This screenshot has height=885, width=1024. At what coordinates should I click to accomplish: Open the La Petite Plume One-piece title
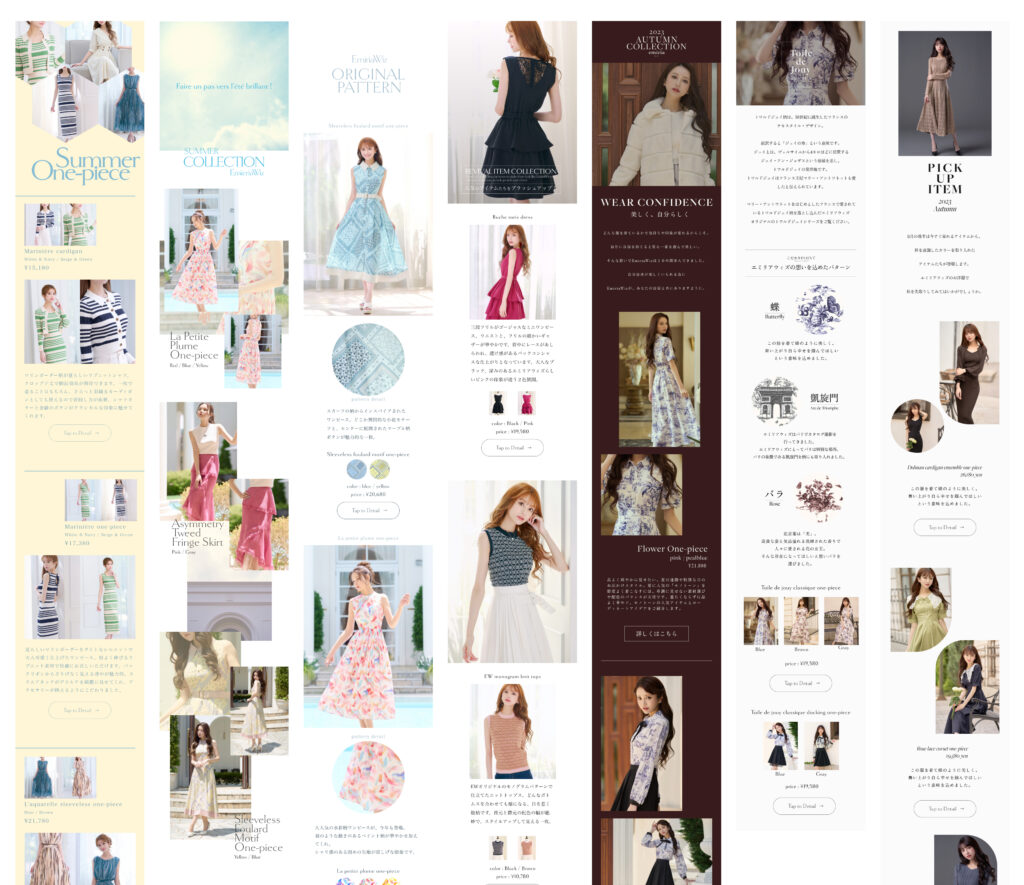click(193, 345)
